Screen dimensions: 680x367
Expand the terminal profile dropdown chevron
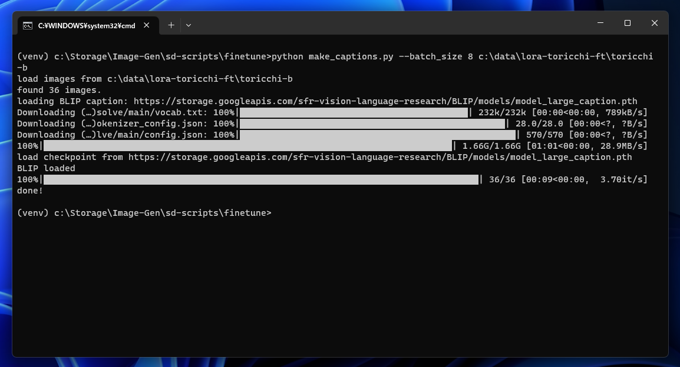tap(188, 26)
